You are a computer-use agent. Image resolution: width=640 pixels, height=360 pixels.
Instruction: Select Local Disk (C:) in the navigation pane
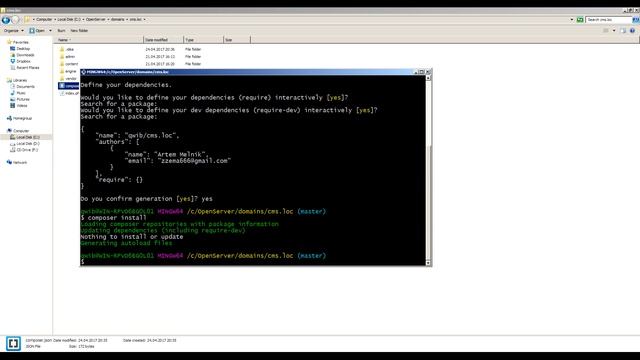pos(25,137)
